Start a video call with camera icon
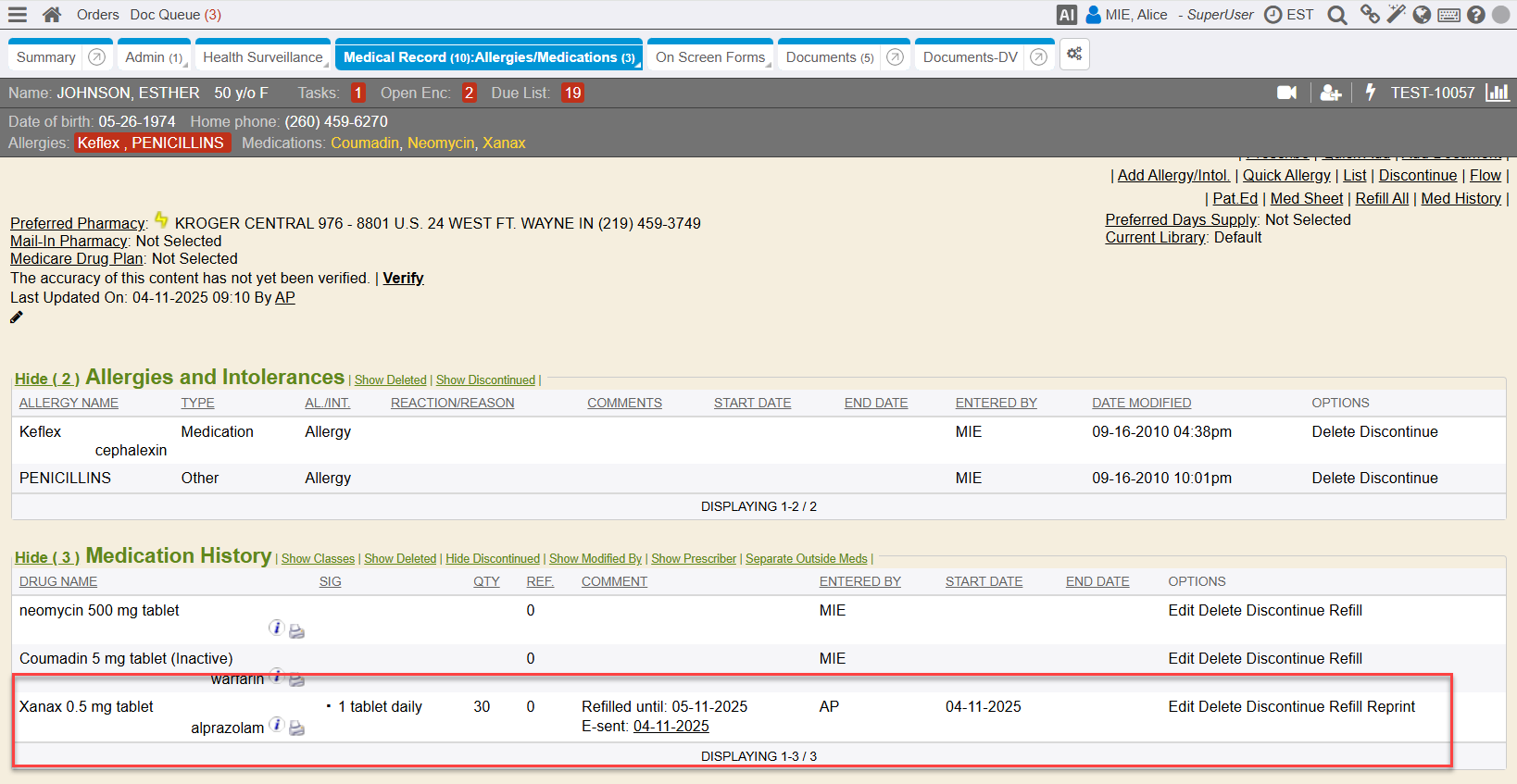1517x784 pixels. click(1286, 93)
